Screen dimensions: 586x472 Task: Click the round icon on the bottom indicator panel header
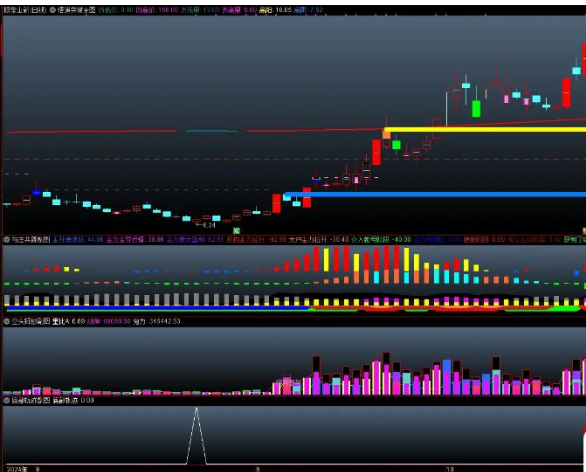point(7,400)
